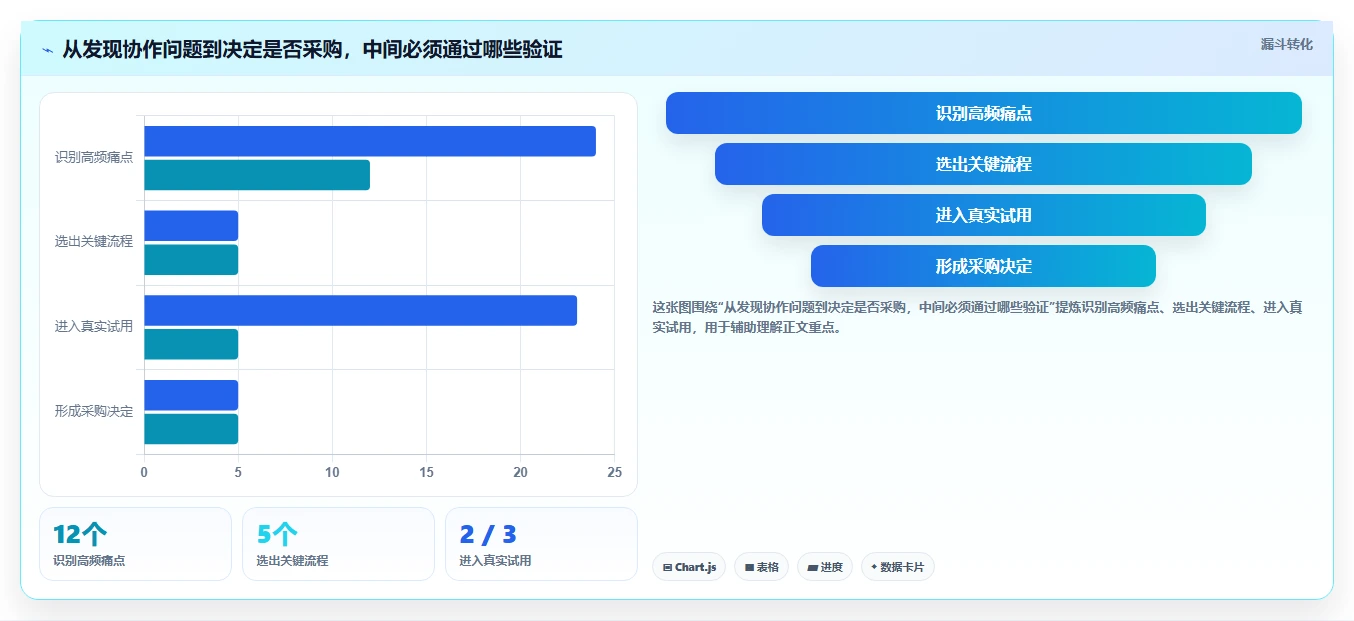Click the x-axis tick value 10
This screenshot has width=1354, height=621.
pos(332,472)
